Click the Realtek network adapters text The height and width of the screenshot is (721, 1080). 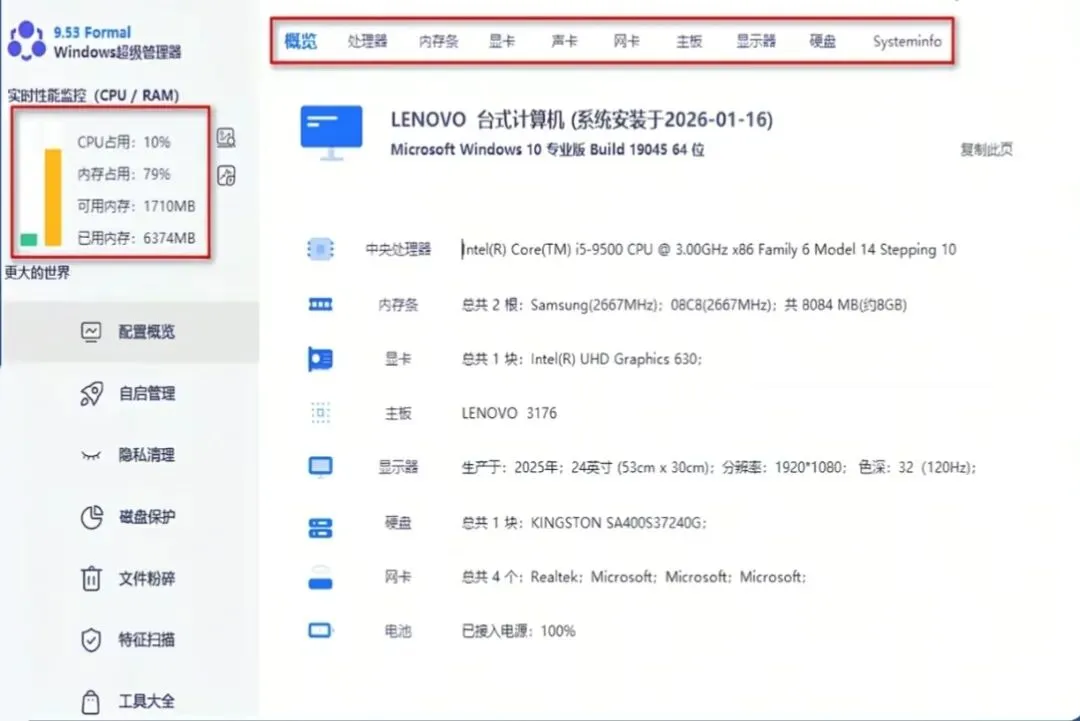[633, 576]
